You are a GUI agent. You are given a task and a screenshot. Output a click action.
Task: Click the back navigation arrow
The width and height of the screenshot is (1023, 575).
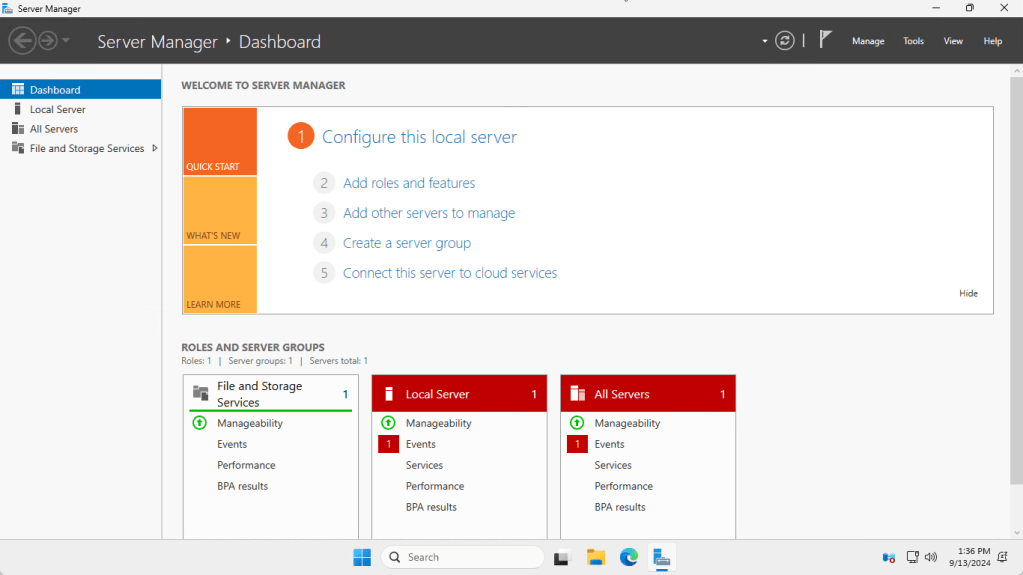click(x=22, y=41)
